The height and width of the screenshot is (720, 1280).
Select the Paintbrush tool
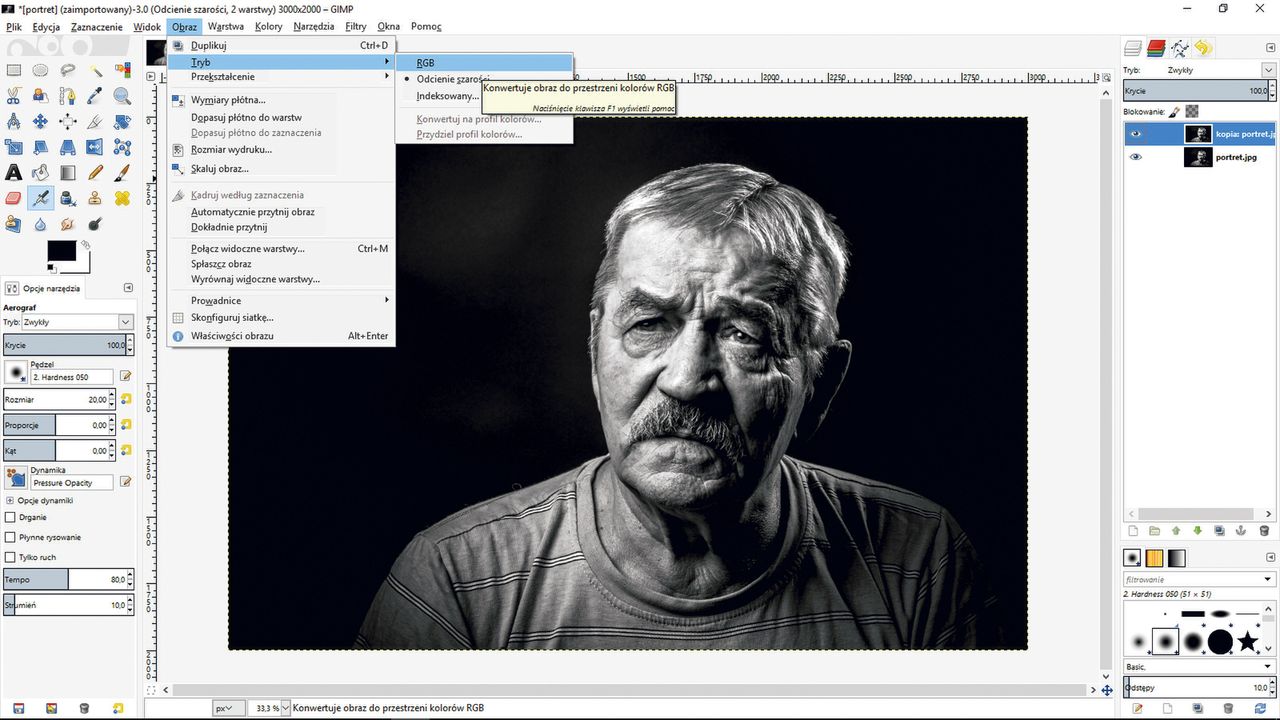click(122, 173)
